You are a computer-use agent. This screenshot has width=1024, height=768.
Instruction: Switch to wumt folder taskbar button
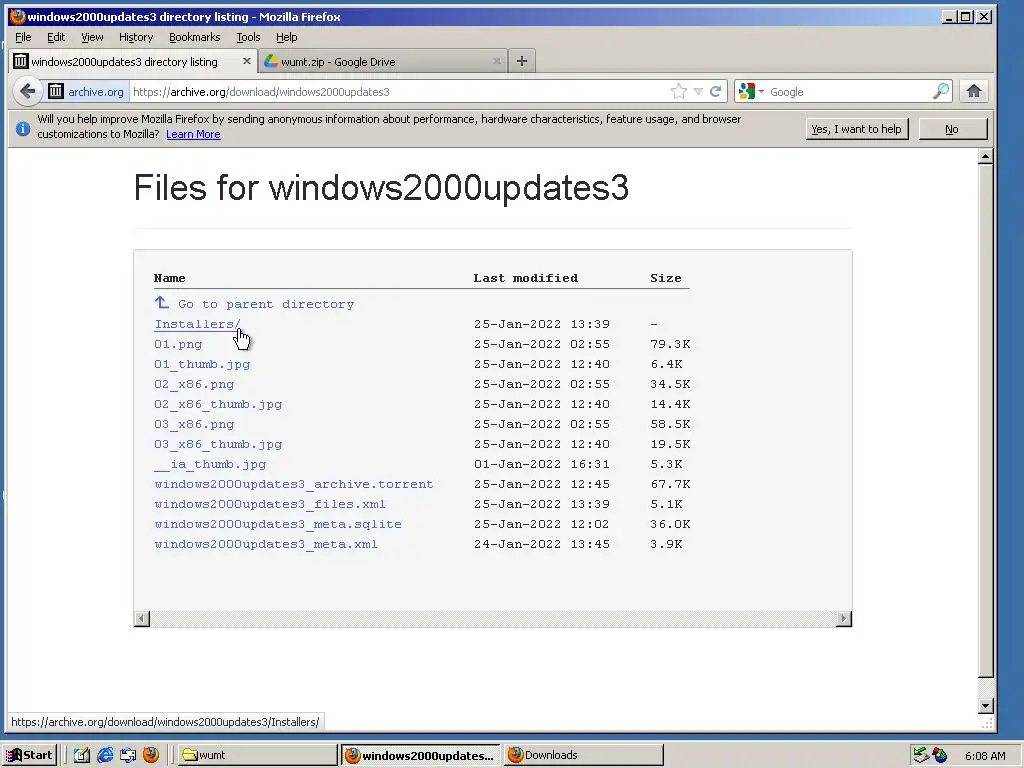[257, 755]
